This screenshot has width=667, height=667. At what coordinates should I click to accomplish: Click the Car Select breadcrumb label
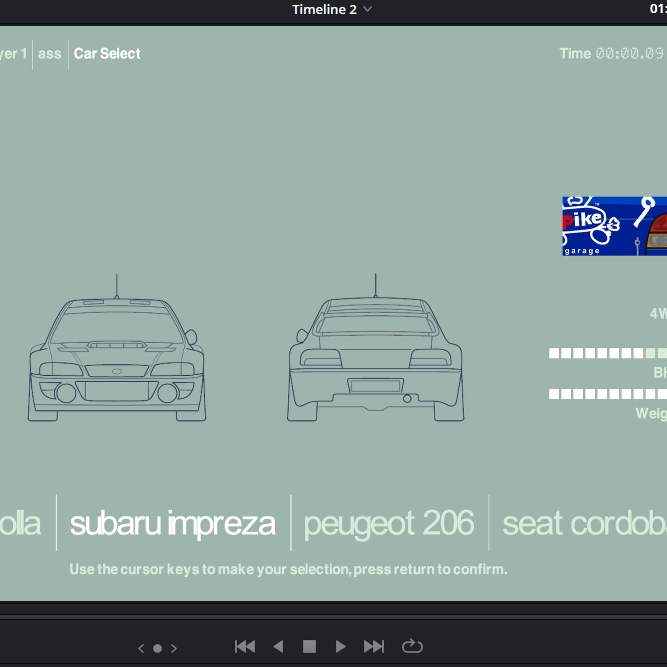point(107,54)
